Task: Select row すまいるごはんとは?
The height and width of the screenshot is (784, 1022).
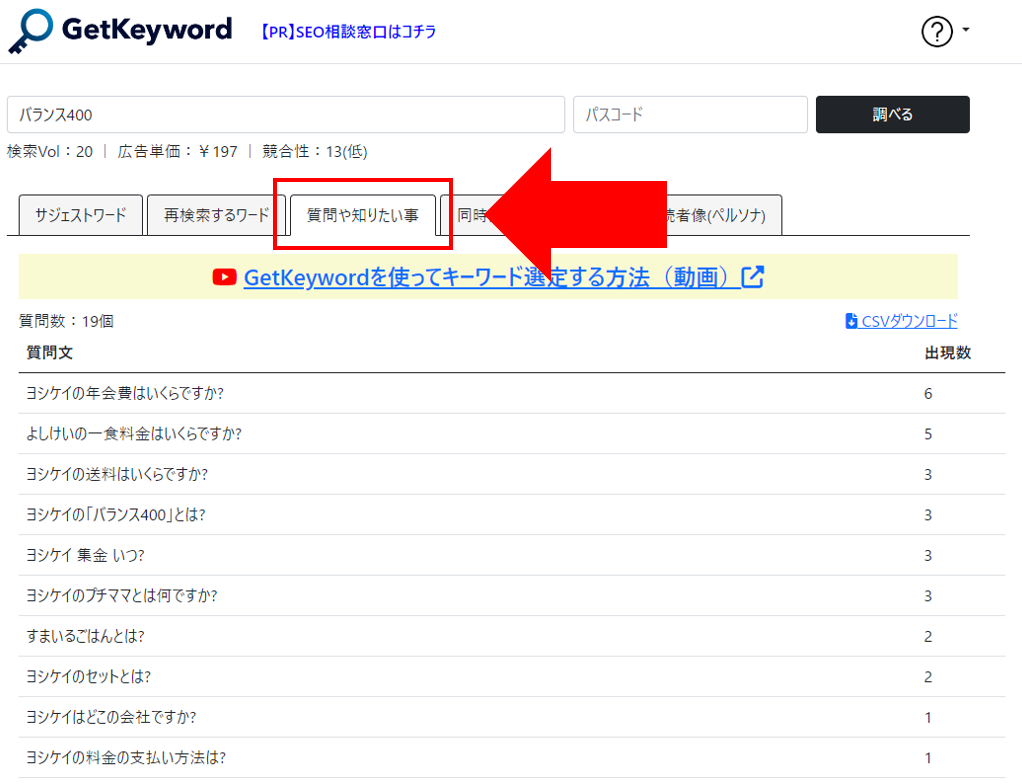Action: pyautogui.click(x=512, y=635)
